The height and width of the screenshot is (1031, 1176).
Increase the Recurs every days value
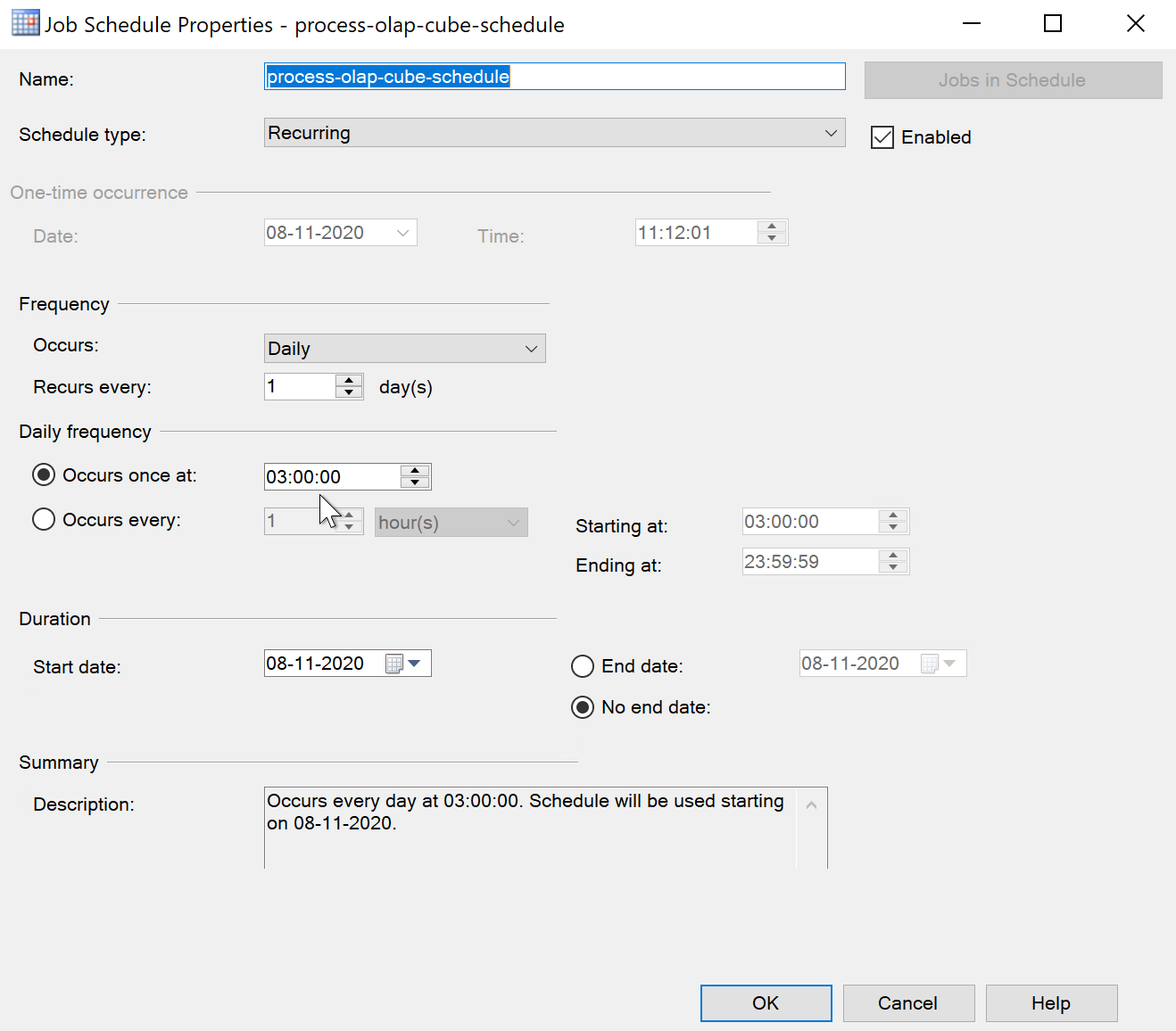349,381
